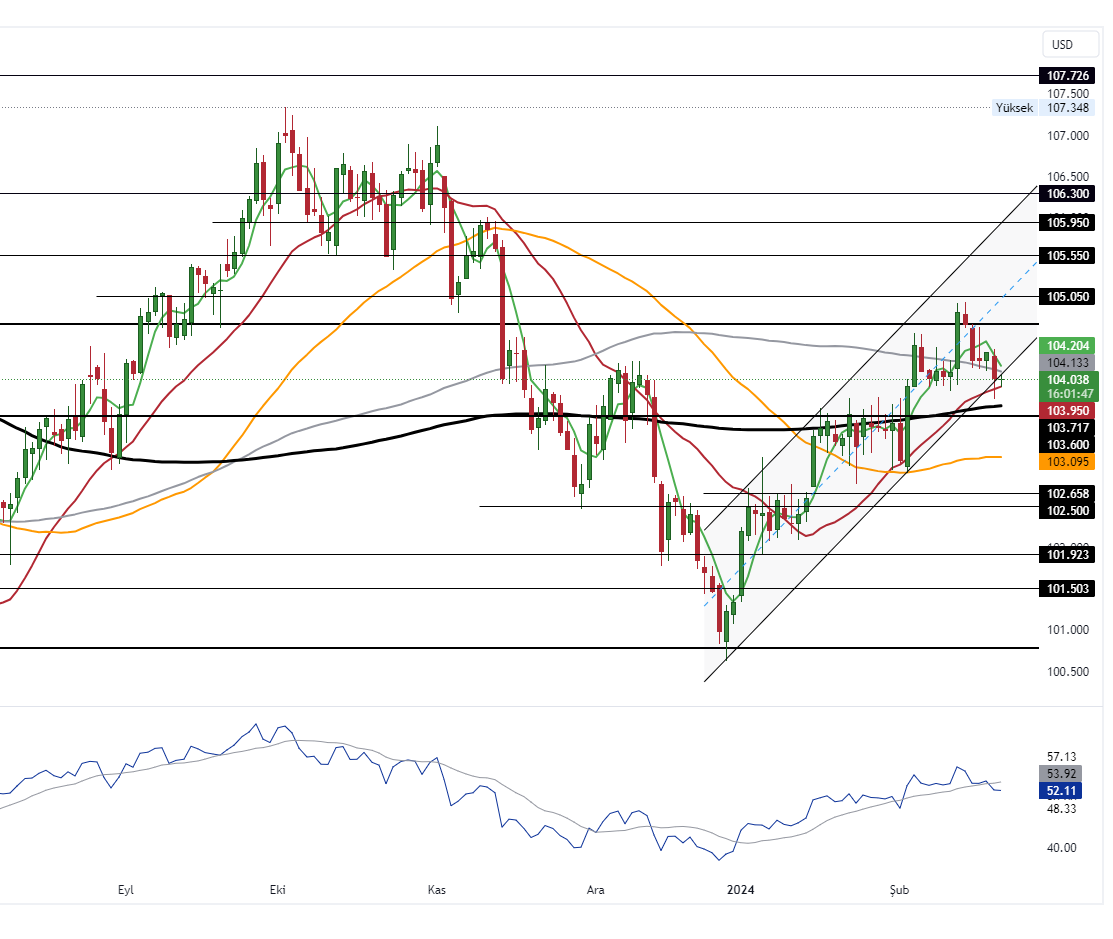This screenshot has height=939, width=1113.
Task: Select the 101.503 level price label
Action: [1067, 588]
